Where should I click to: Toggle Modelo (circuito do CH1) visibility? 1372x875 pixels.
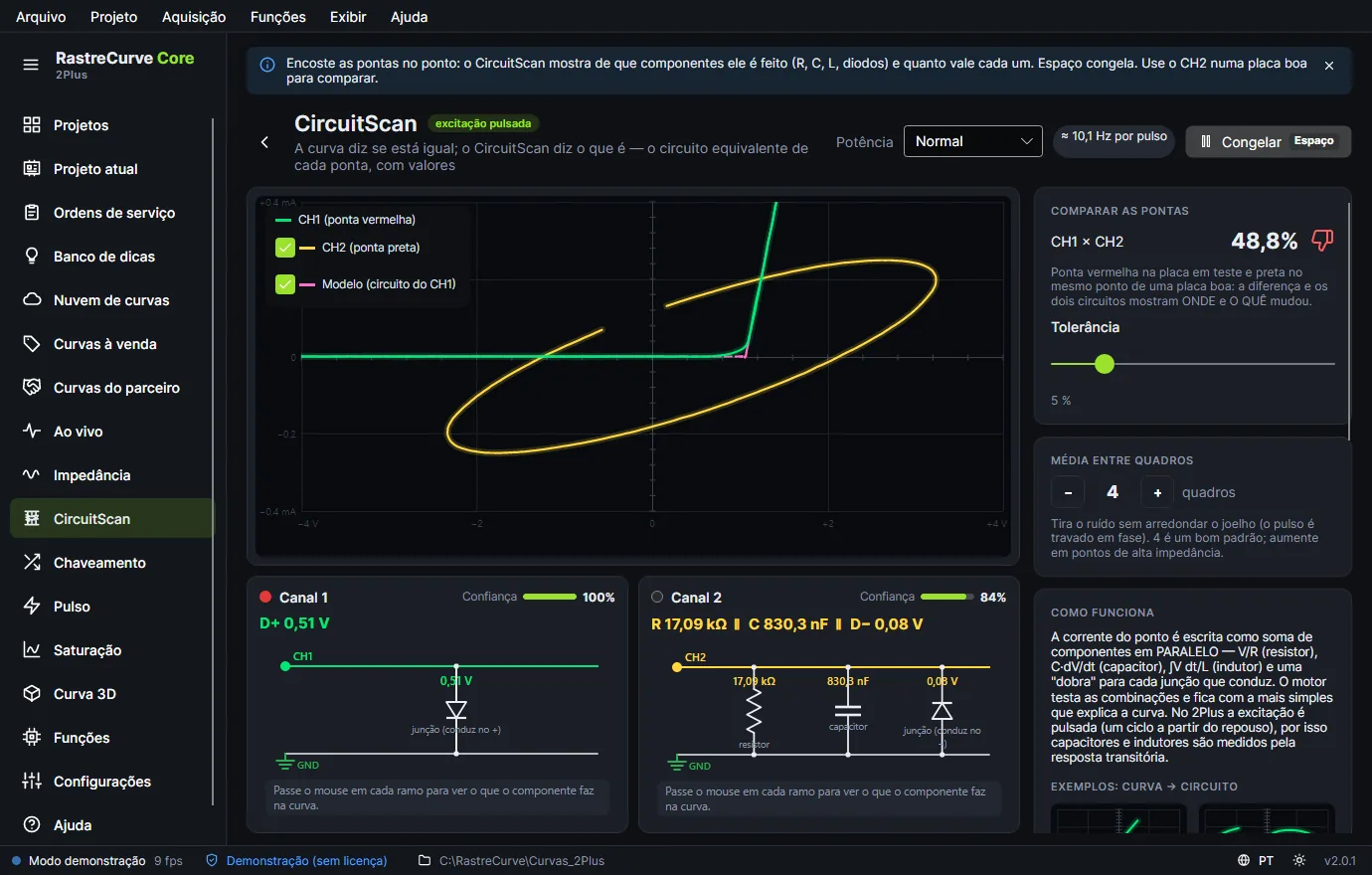[x=285, y=284]
